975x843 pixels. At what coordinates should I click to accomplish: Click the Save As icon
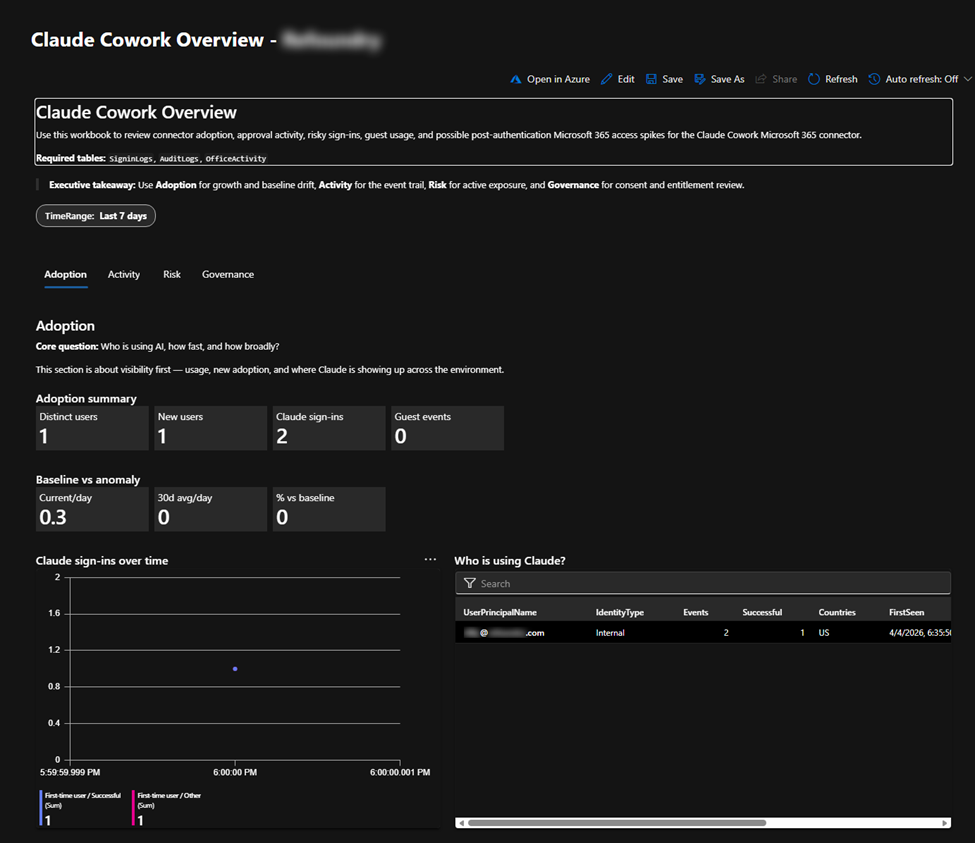point(700,79)
